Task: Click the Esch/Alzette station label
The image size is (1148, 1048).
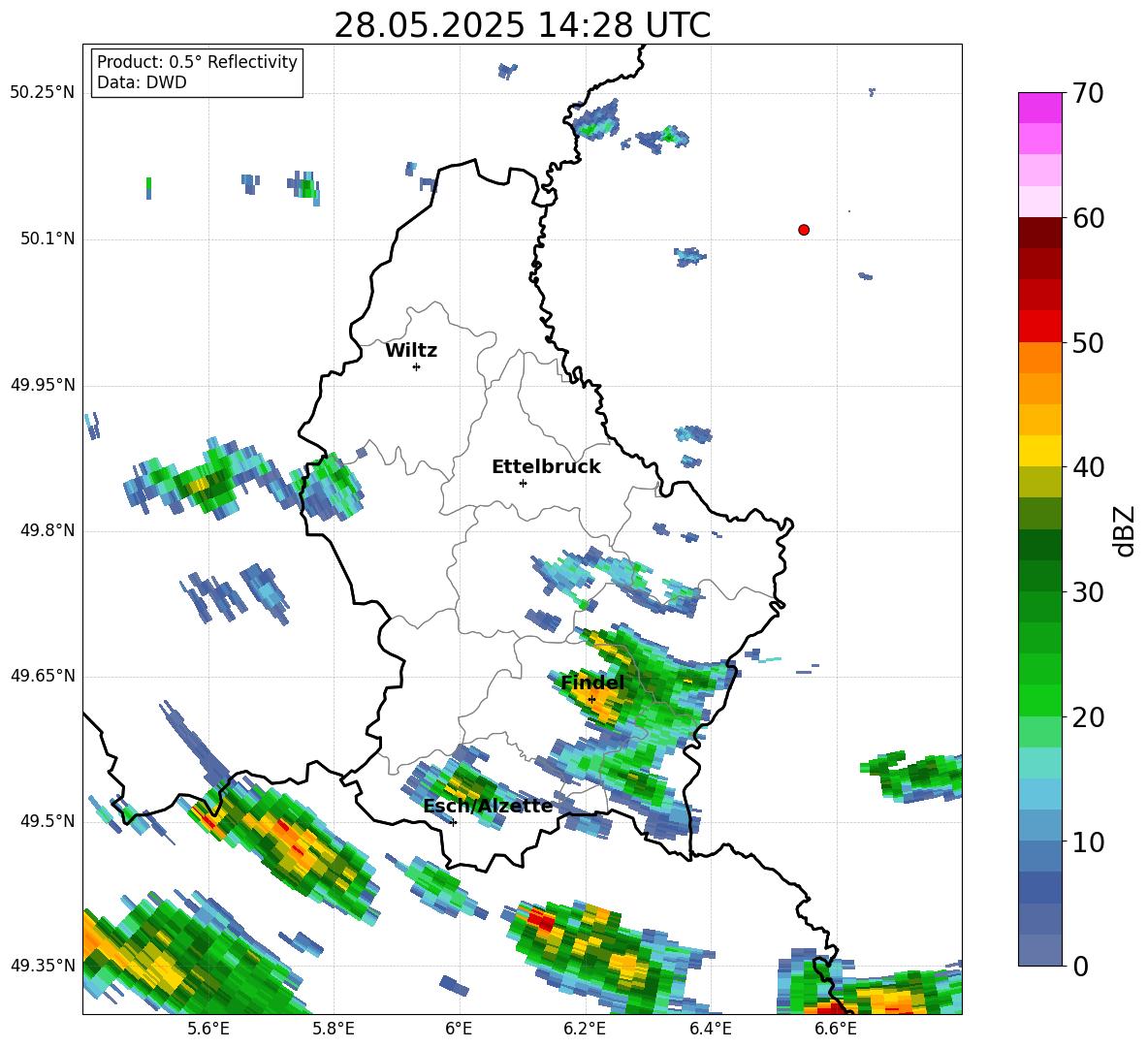Action: pyautogui.click(x=488, y=806)
